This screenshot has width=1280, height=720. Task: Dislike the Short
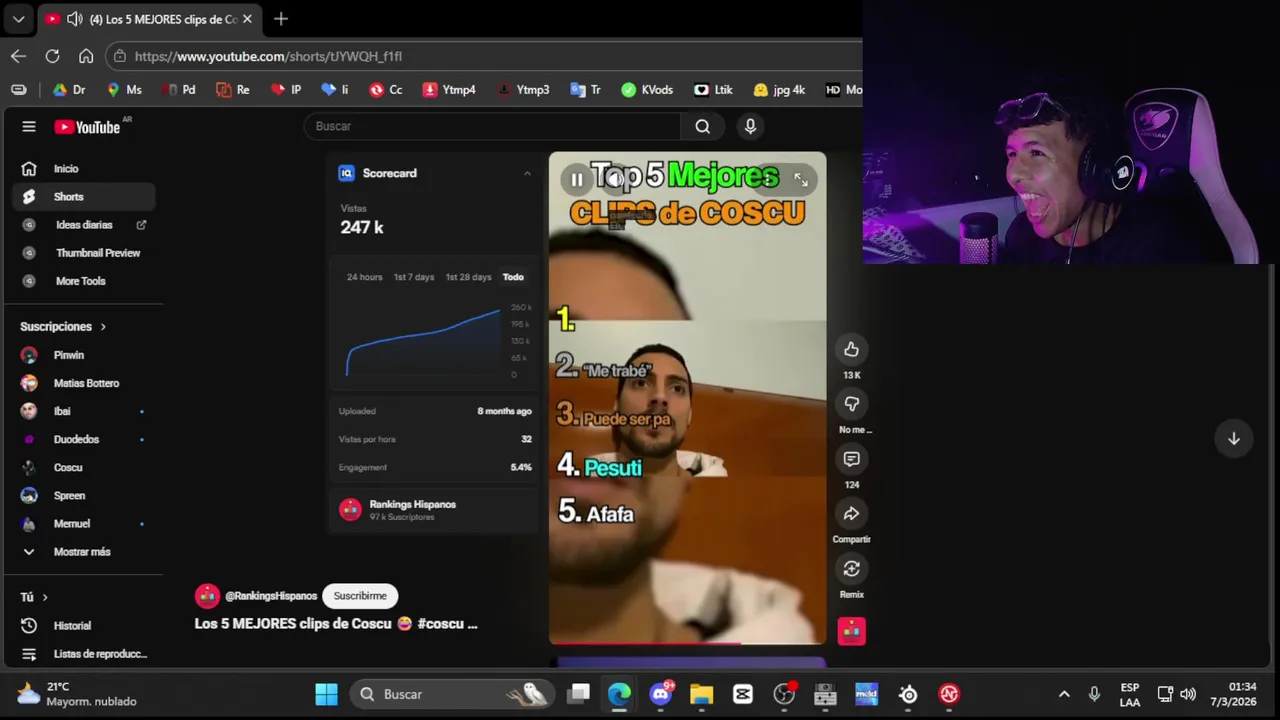click(x=851, y=404)
